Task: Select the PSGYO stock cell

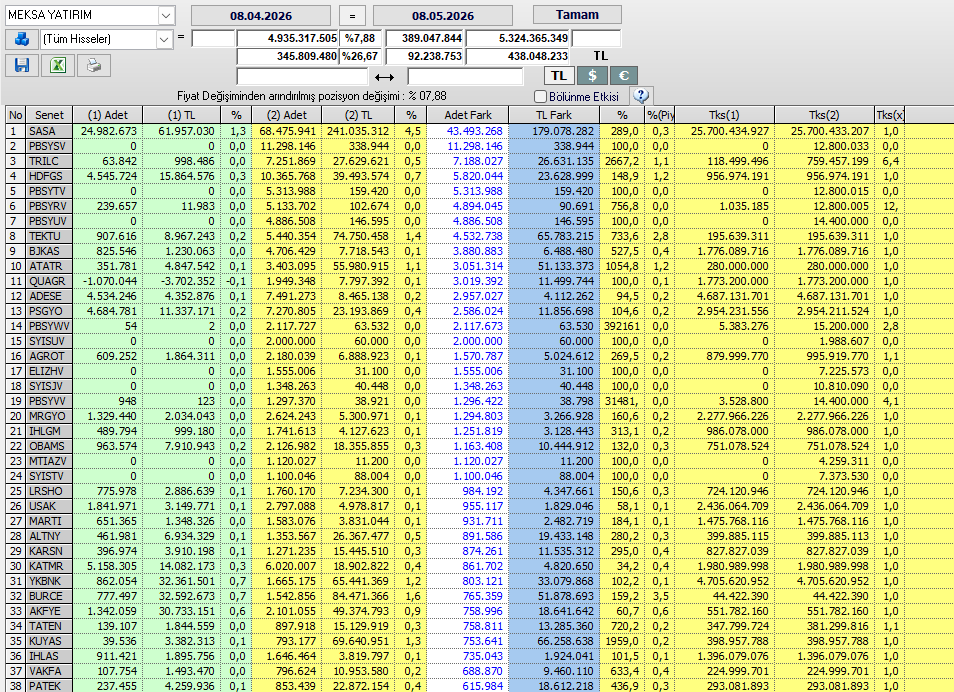Action: pyautogui.click(x=49, y=311)
